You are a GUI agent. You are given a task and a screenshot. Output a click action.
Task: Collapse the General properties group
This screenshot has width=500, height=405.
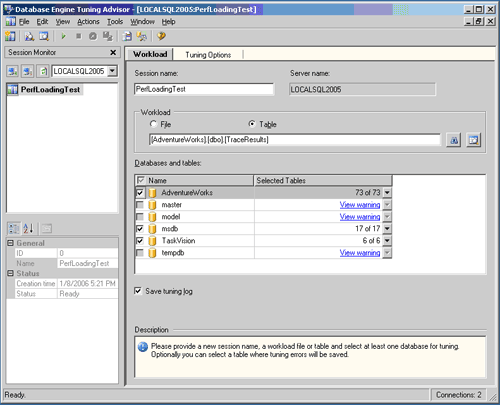[10, 243]
